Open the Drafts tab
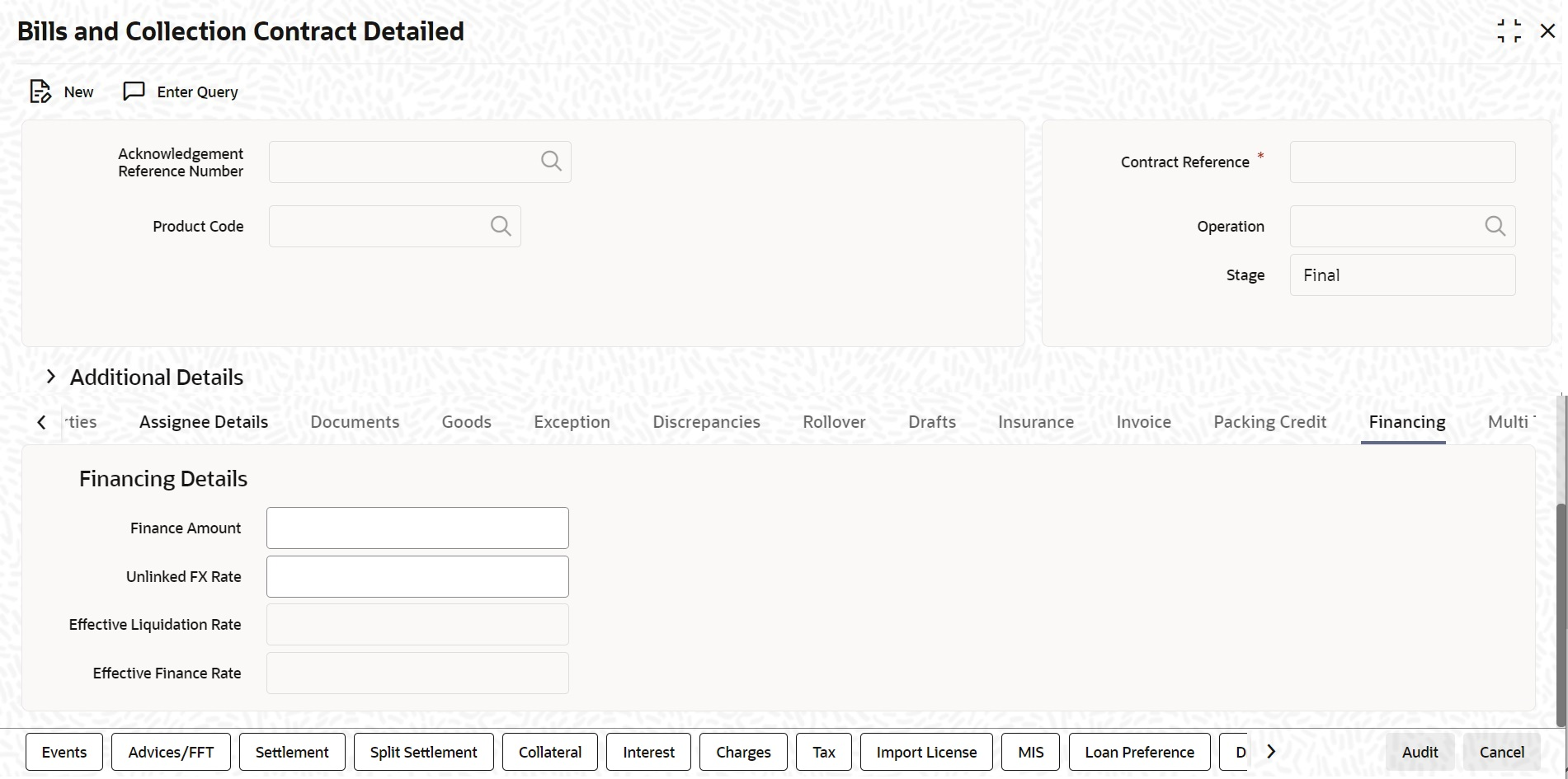The width and height of the screenshot is (1568, 779). (932, 422)
